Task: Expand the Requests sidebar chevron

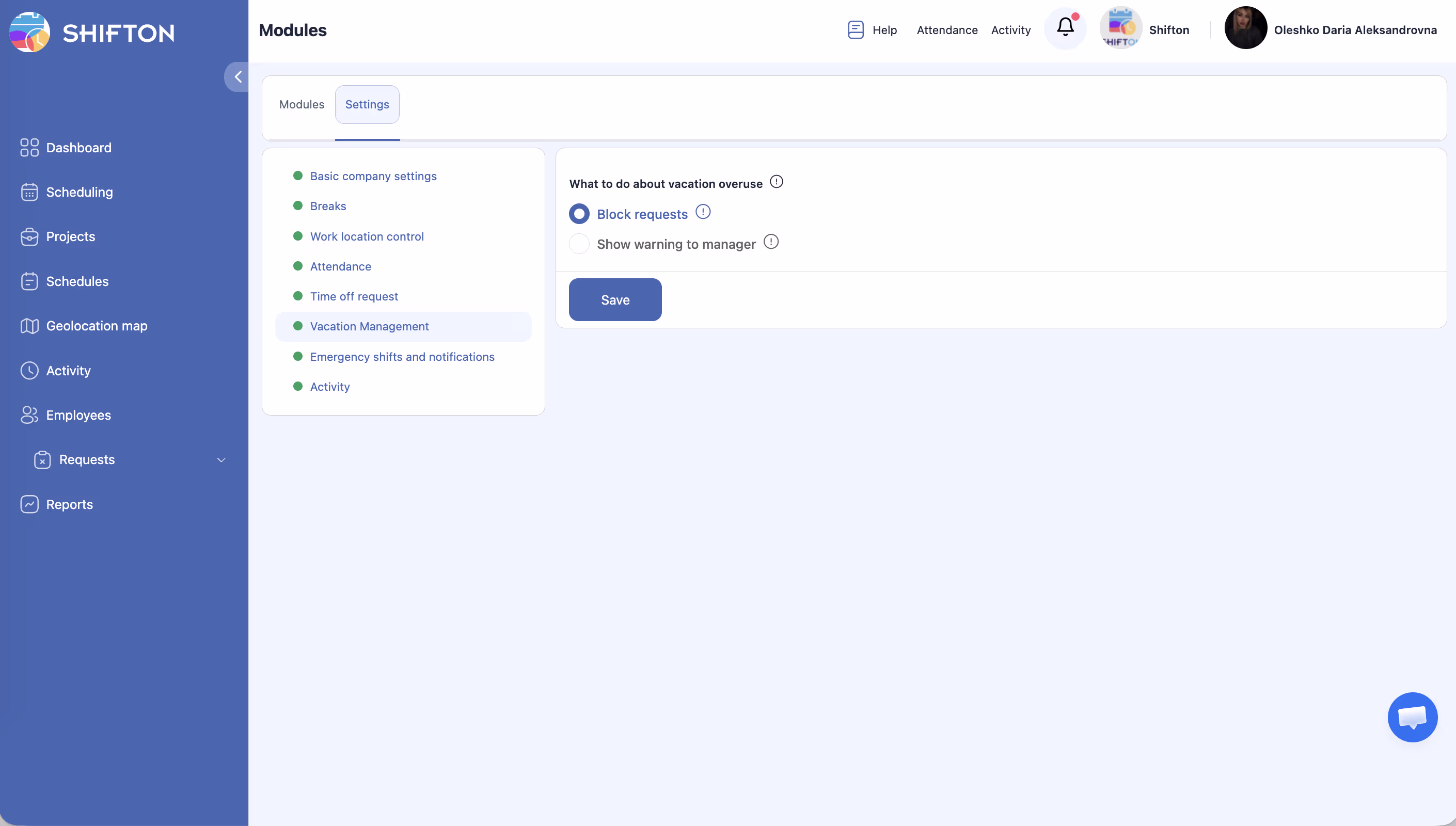Action: pos(221,459)
